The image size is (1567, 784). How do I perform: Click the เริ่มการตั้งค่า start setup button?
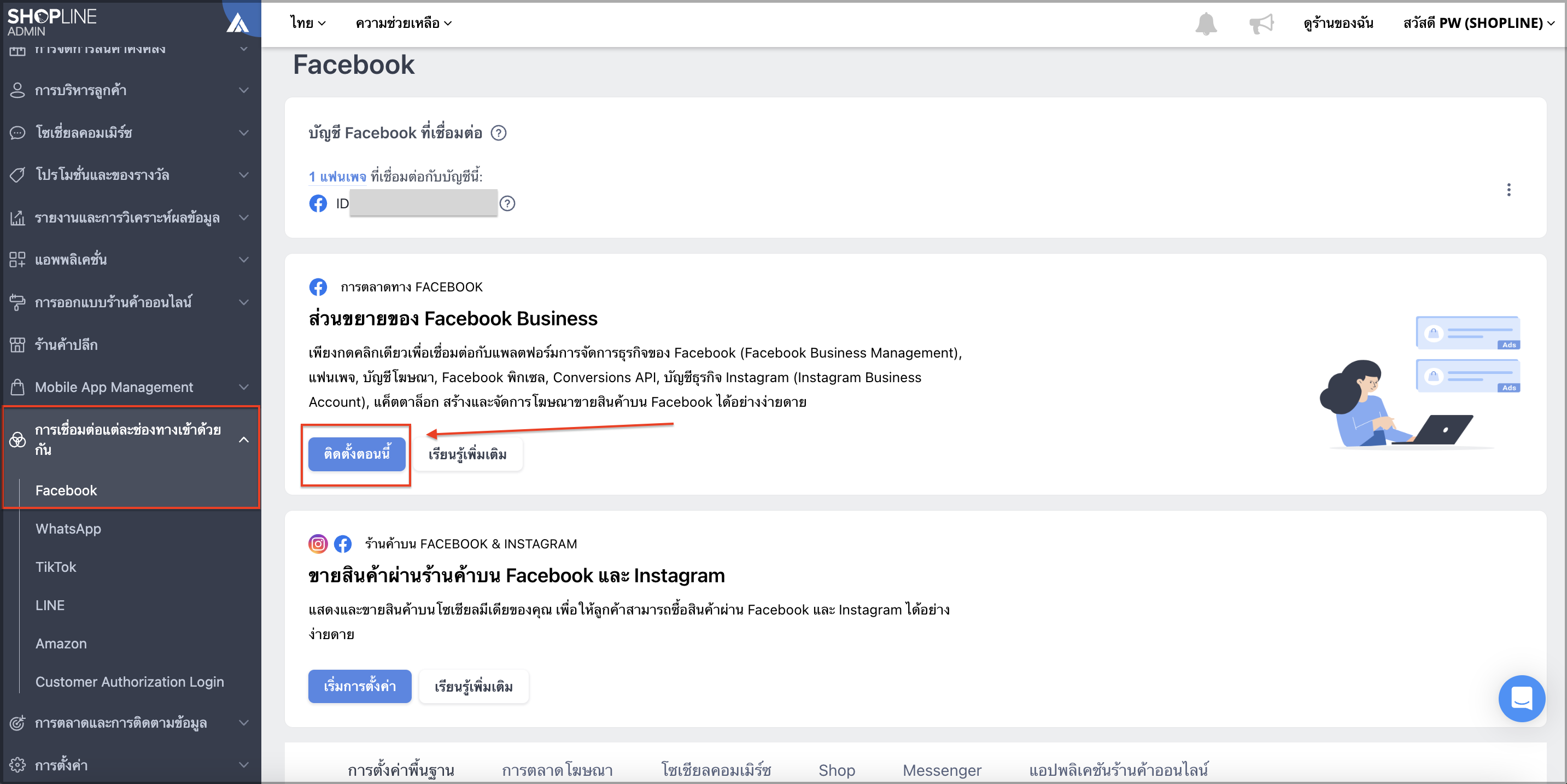click(x=360, y=686)
